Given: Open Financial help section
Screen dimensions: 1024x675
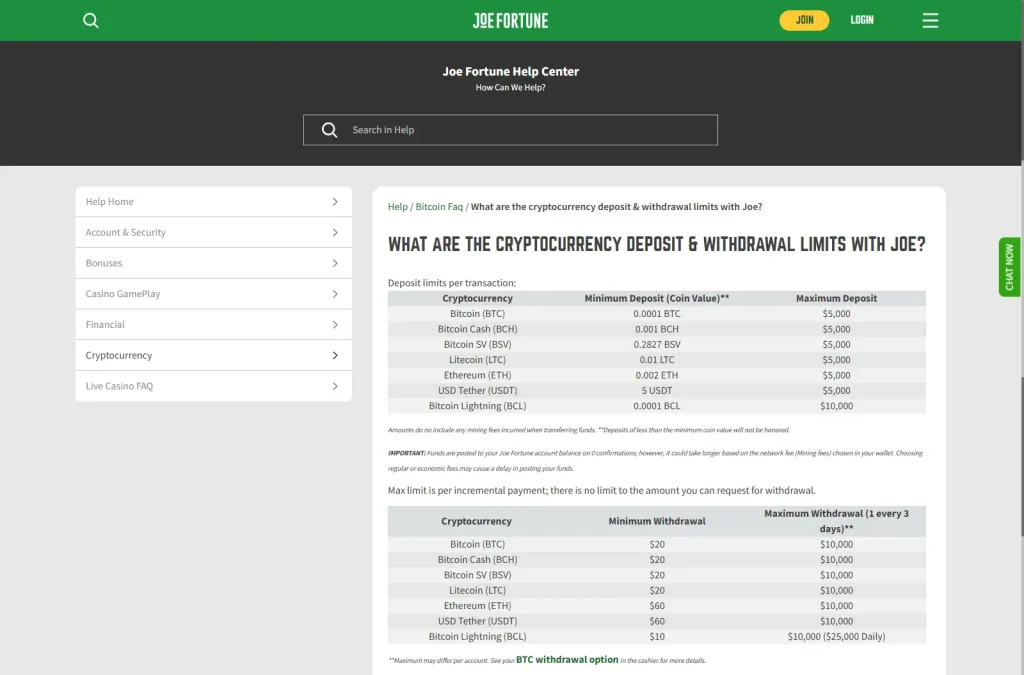Looking at the screenshot, I should click(214, 324).
